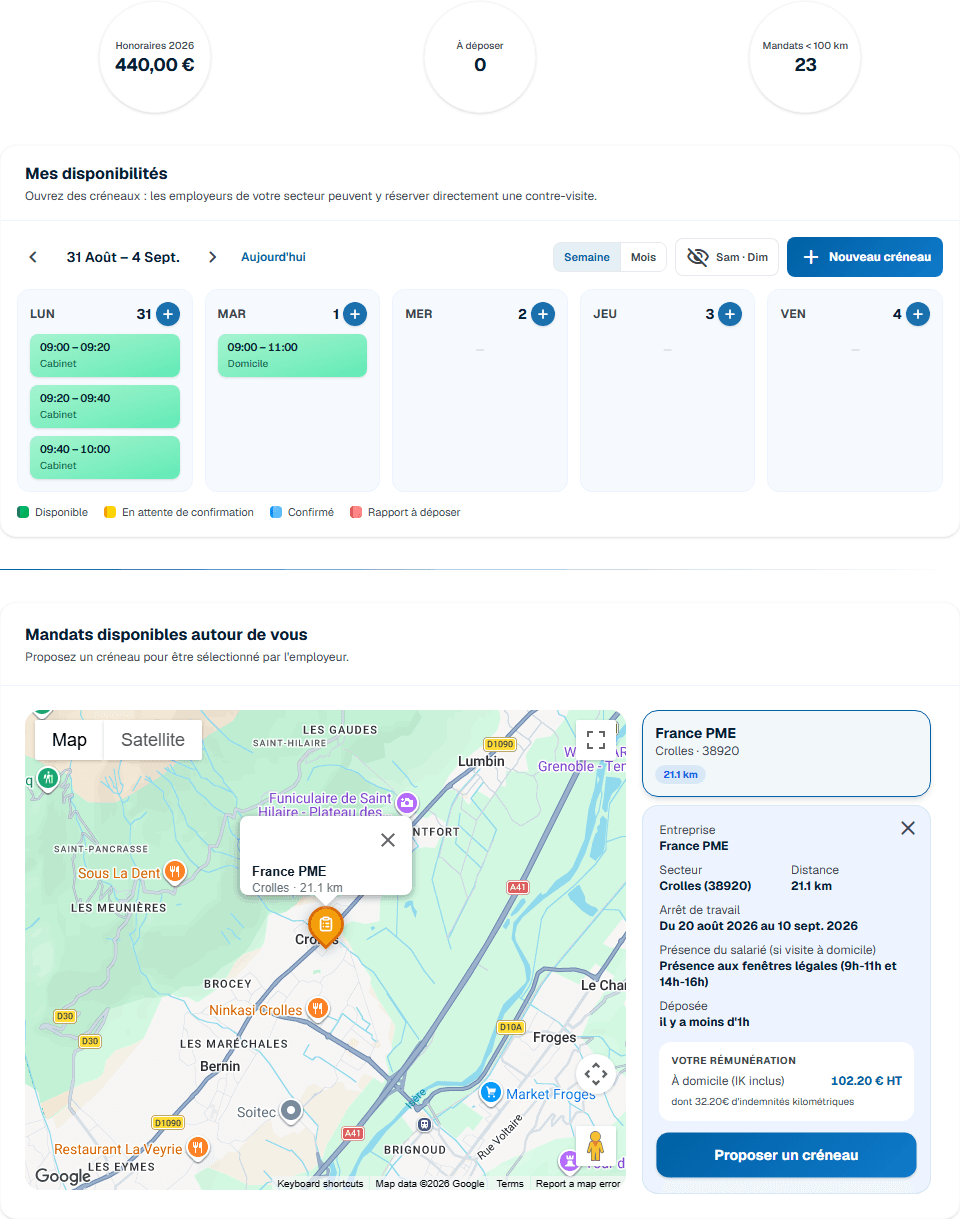Image resolution: width=960 pixels, height=1219 pixels.
Task: Click Proposer un créneau
Action: click(786, 1155)
